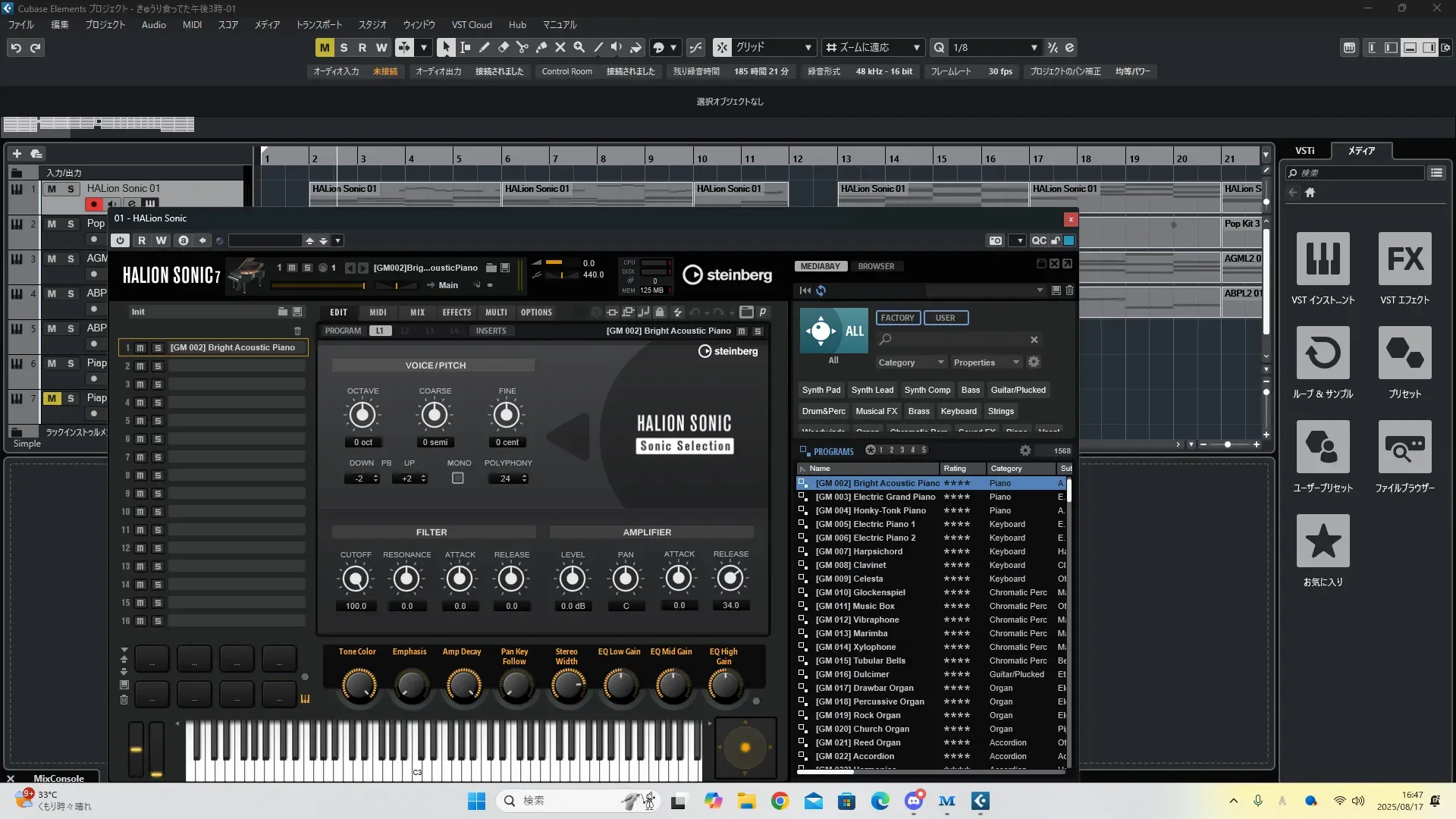Click the Glue tool icon
1456x819 pixels.
click(x=541, y=47)
